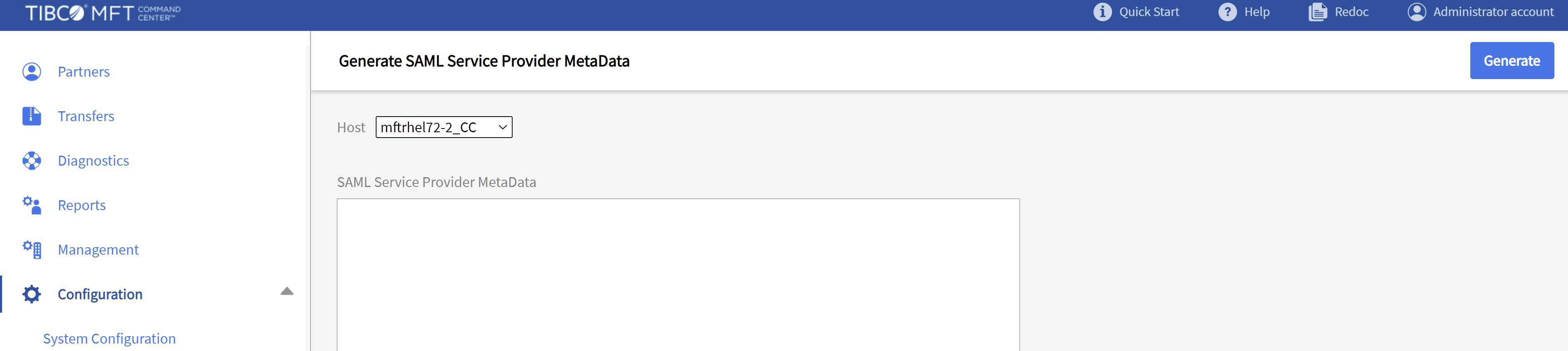Click the Reports gear-person icon
The width and height of the screenshot is (1568, 351).
[32, 205]
